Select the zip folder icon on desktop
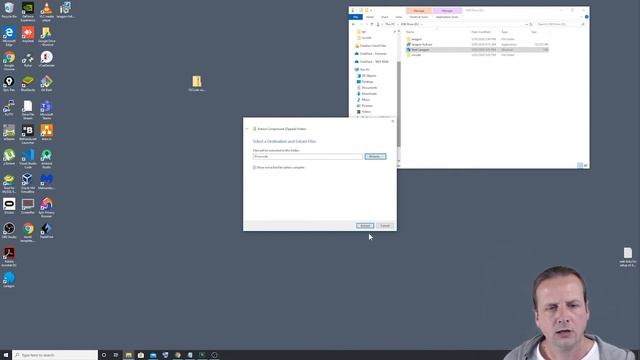Image resolution: width=640 pixels, height=360 pixels. click(197, 83)
